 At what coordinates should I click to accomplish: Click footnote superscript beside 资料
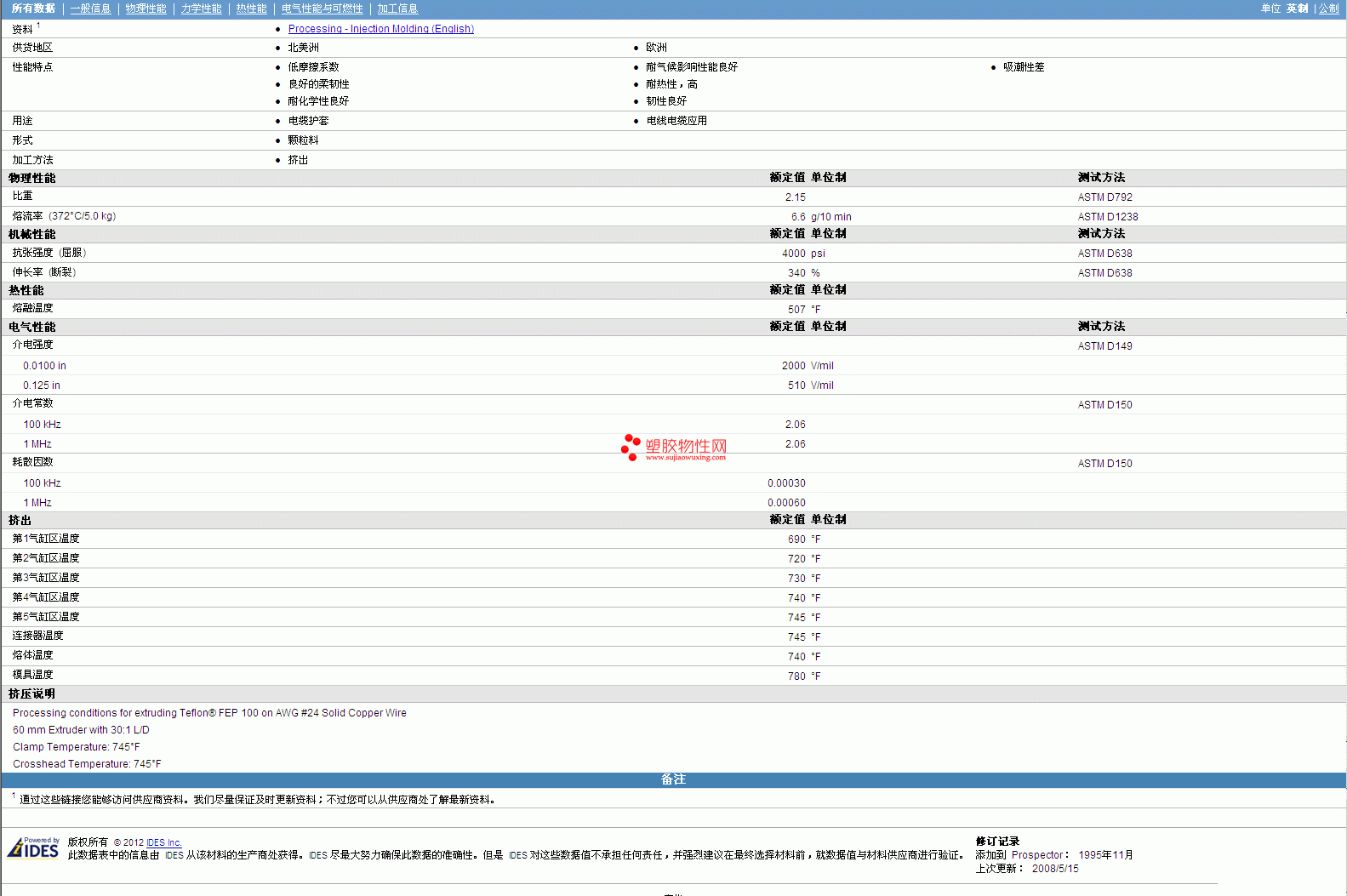(x=38, y=26)
